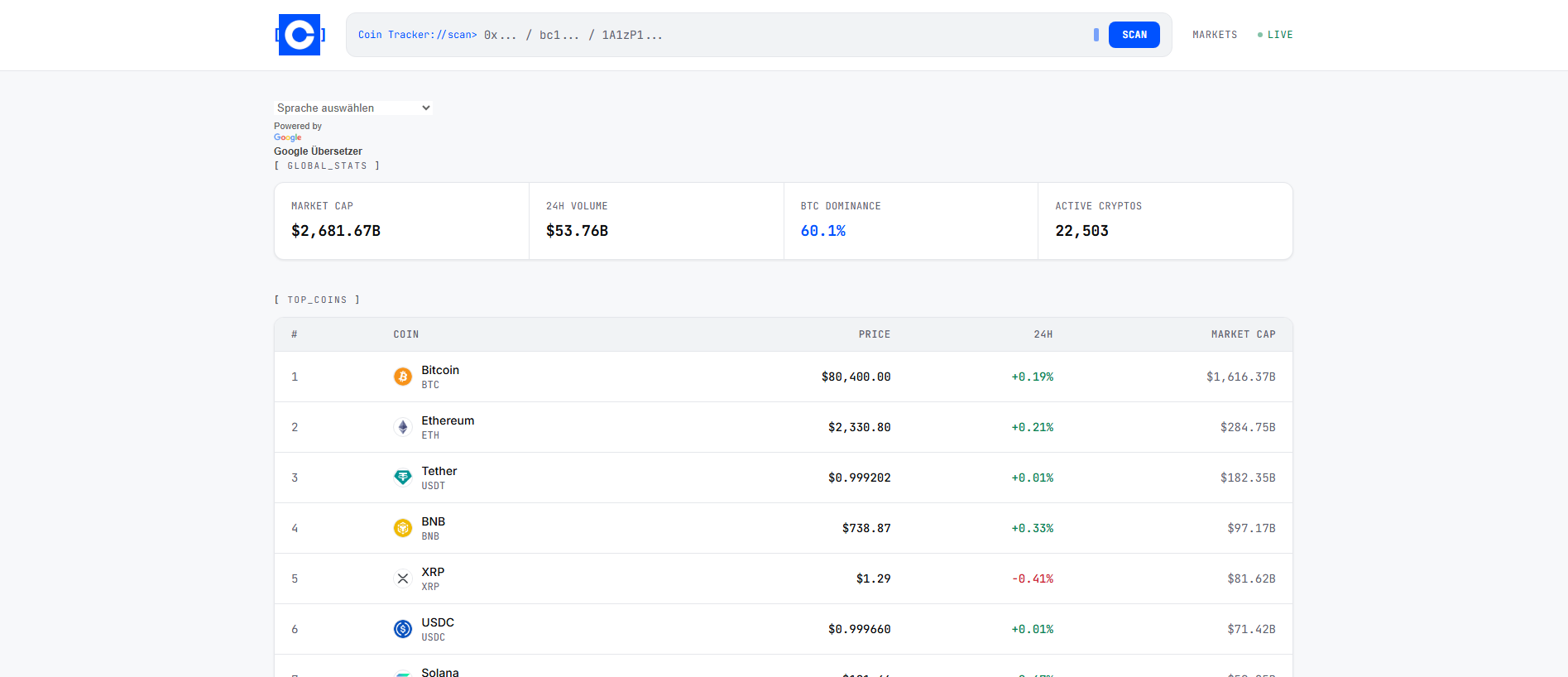Click USDC market cap $71.42B

[x=1251, y=629]
